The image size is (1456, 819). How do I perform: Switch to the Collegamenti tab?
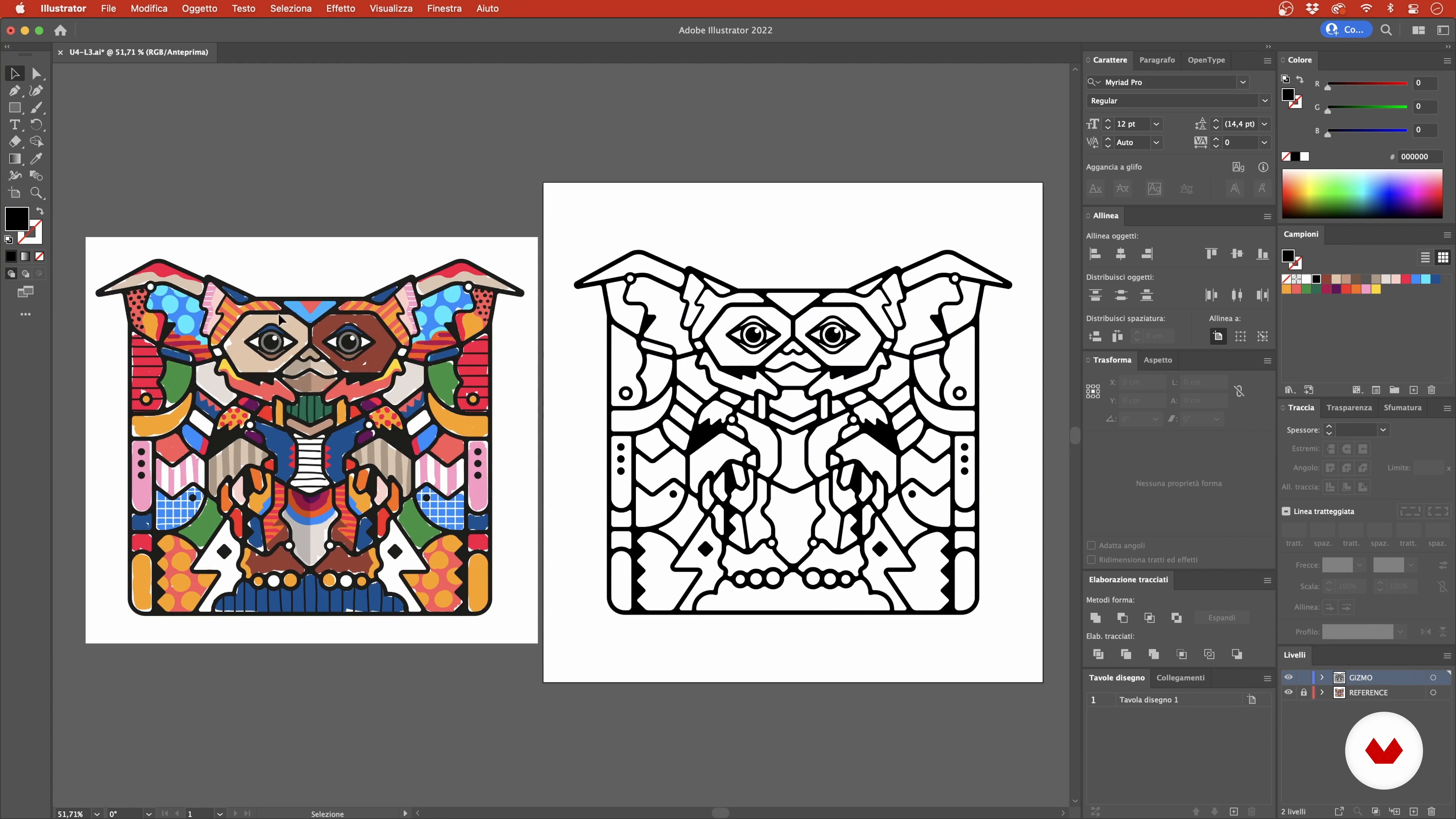tap(1180, 678)
